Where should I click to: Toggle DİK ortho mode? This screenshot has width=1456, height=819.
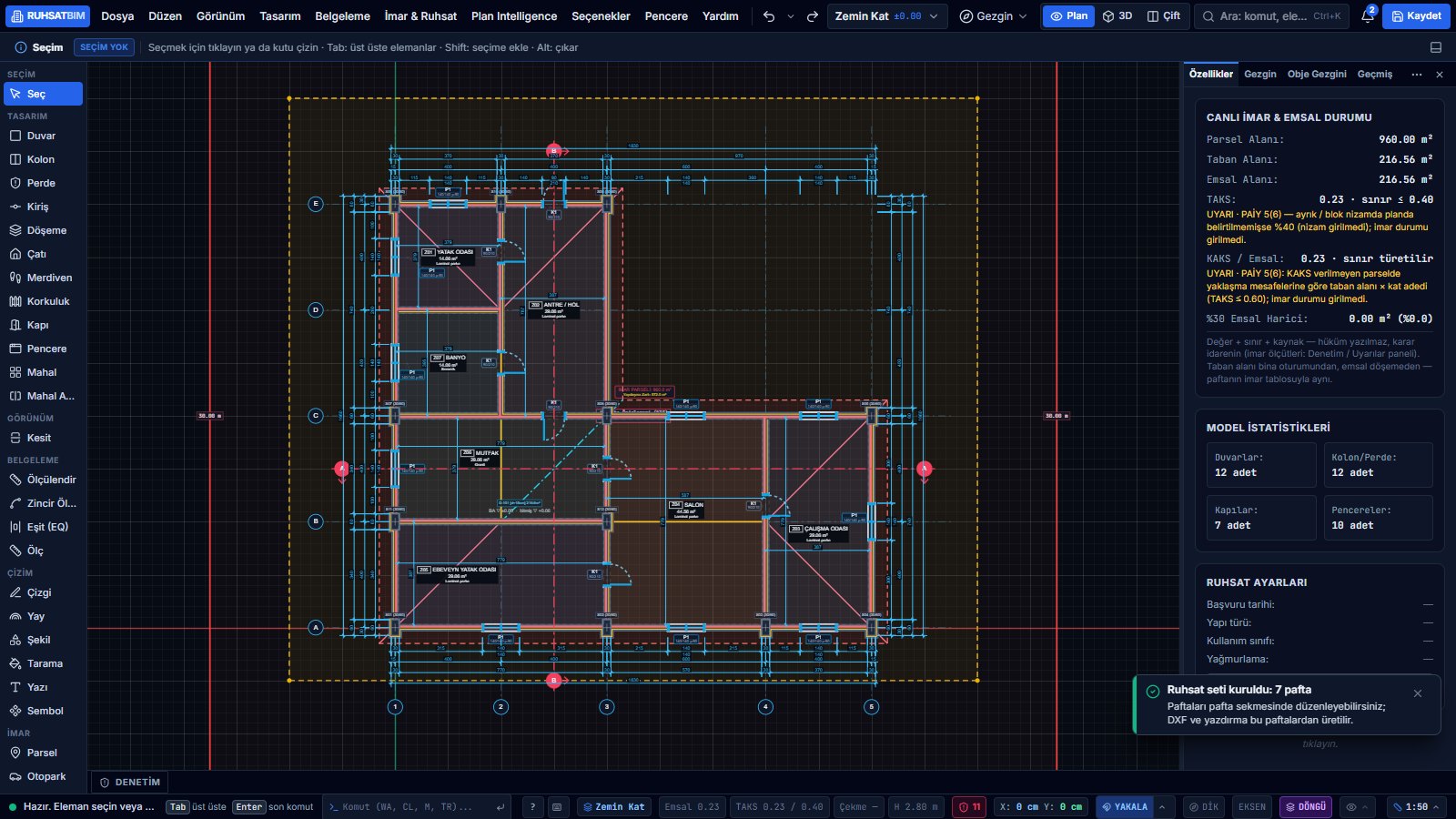click(1204, 807)
